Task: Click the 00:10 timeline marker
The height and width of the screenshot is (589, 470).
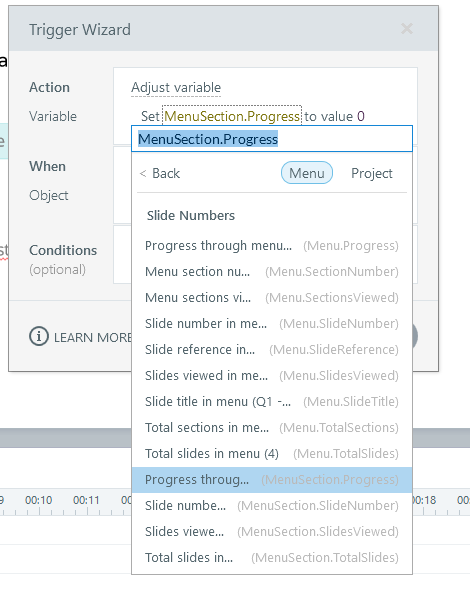Action: pos(38,500)
